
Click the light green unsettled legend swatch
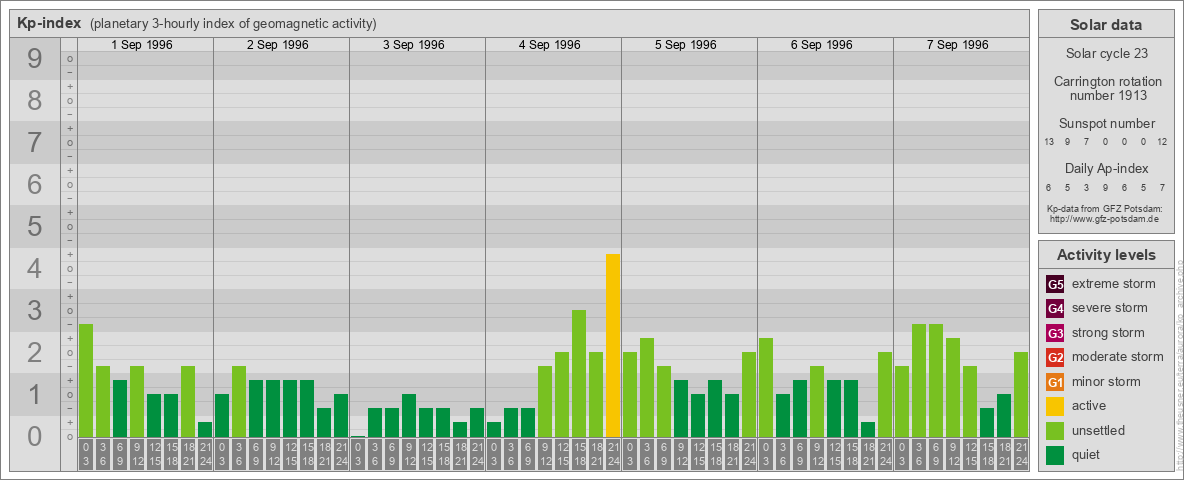click(x=1055, y=430)
